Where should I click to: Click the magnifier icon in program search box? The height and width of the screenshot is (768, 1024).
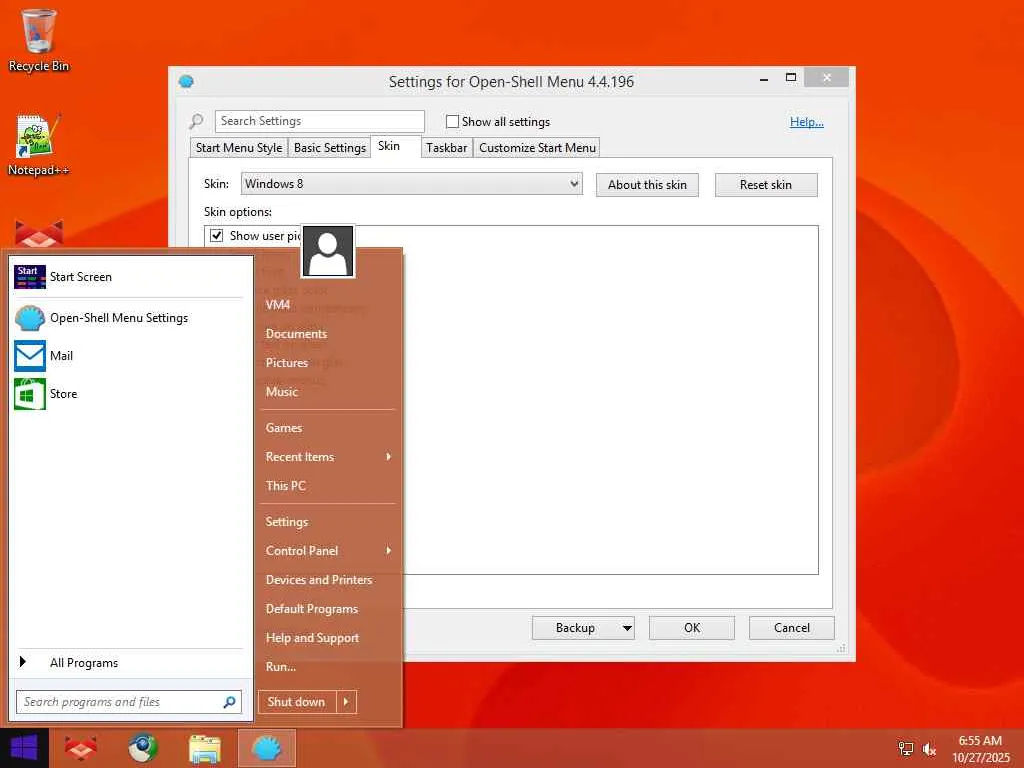click(229, 702)
